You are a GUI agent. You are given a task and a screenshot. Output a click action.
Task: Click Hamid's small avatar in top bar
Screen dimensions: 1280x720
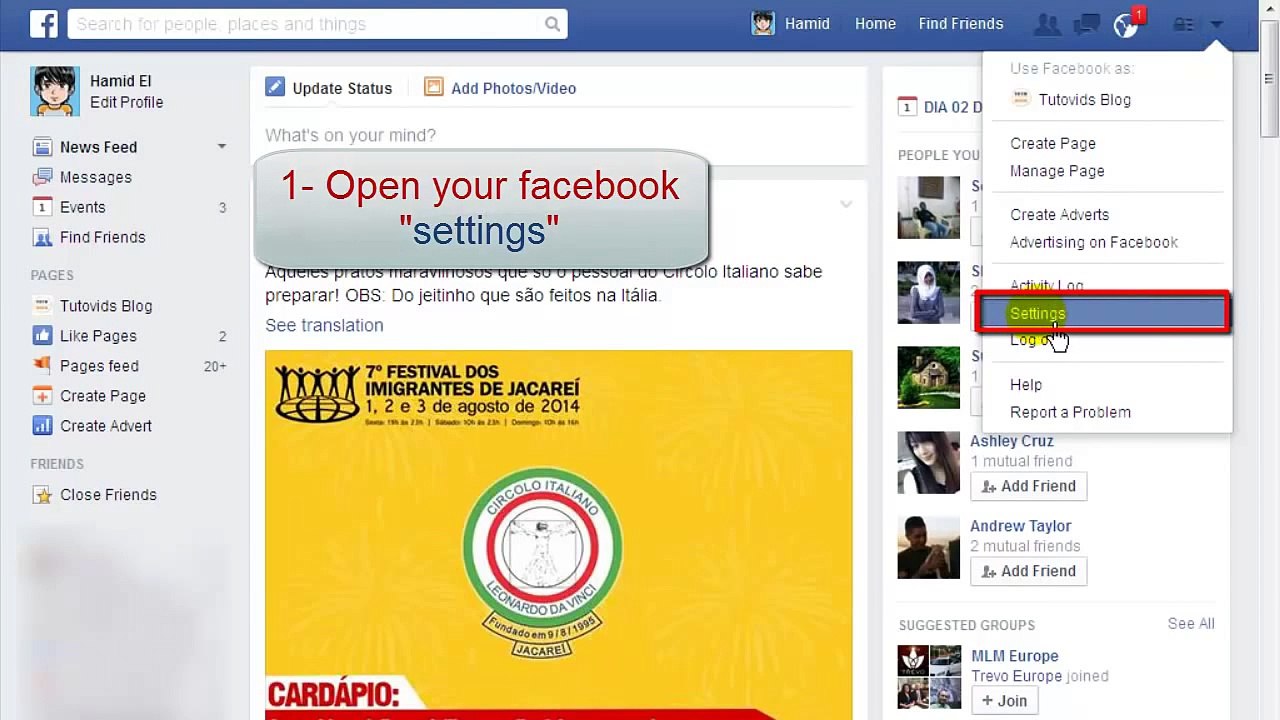pyautogui.click(x=763, y=24)
